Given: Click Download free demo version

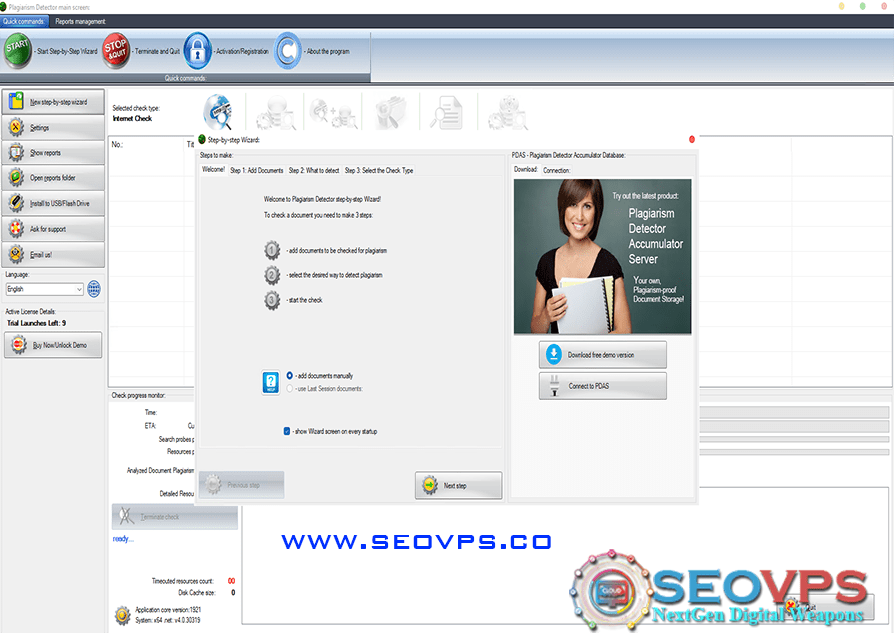Looking at the screenshot, I should click(x=603, y=355).
